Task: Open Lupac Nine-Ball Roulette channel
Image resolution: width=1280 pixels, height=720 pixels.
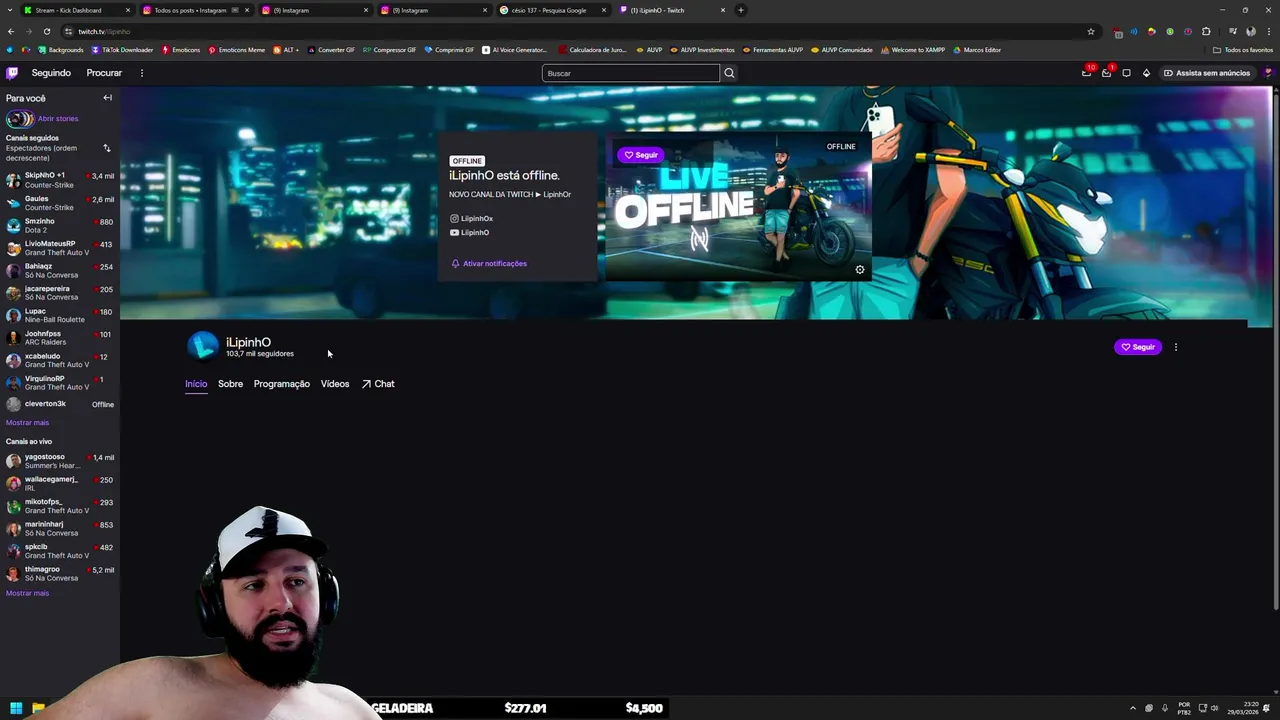Action: (x=60, y=315)
